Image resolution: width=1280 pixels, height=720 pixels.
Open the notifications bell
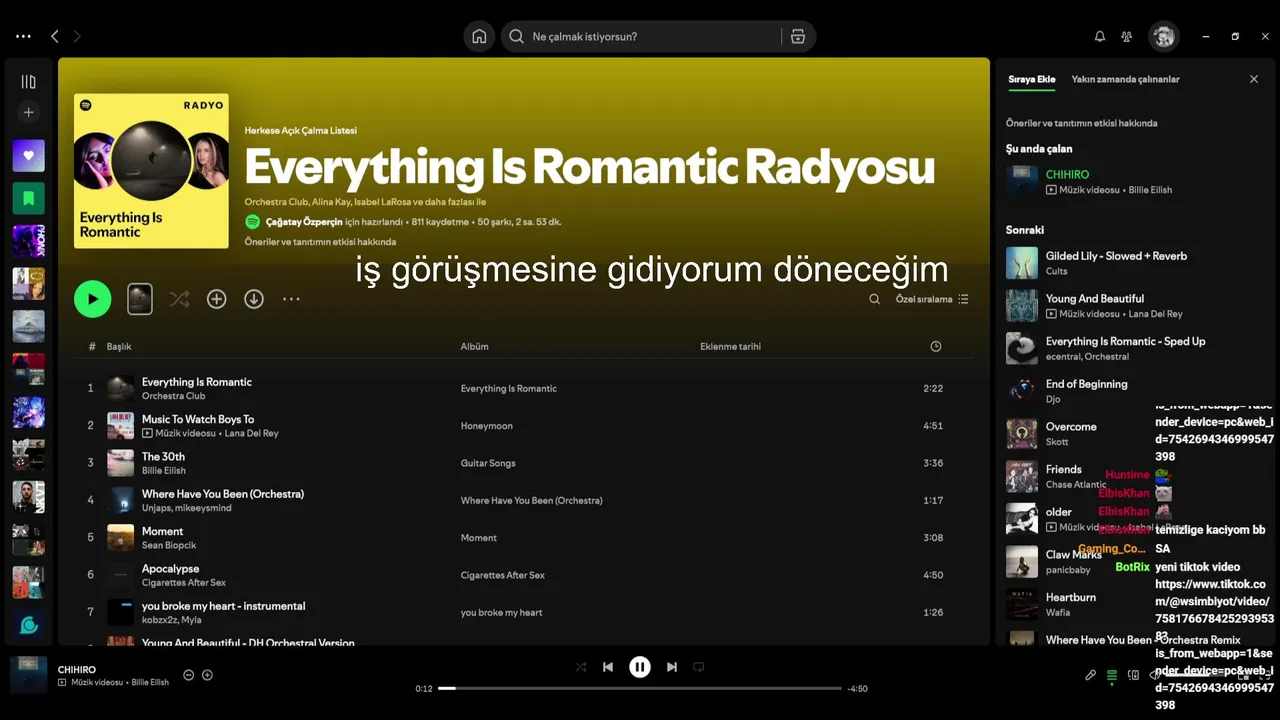tap(1100, 36)
